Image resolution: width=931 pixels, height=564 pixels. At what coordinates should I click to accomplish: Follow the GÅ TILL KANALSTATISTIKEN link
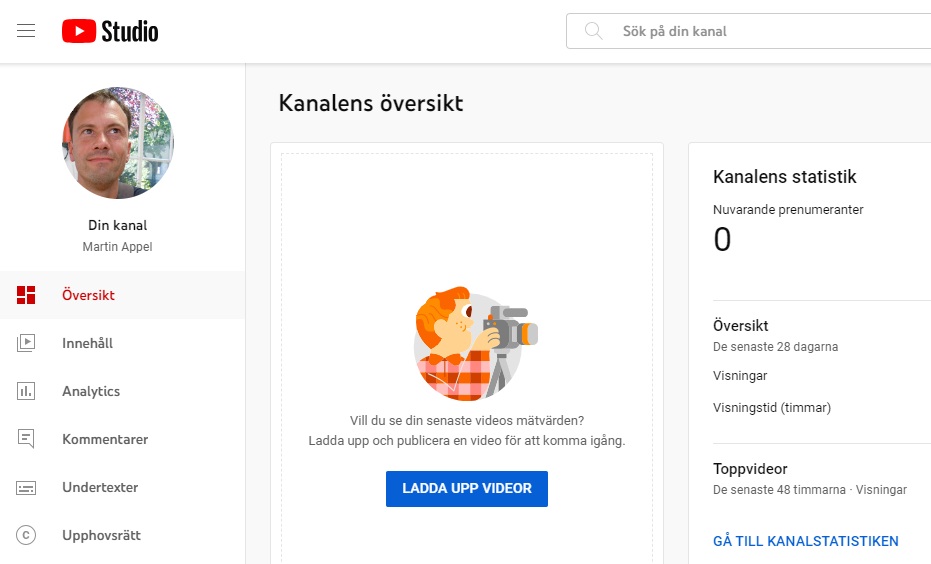(805, 541)
